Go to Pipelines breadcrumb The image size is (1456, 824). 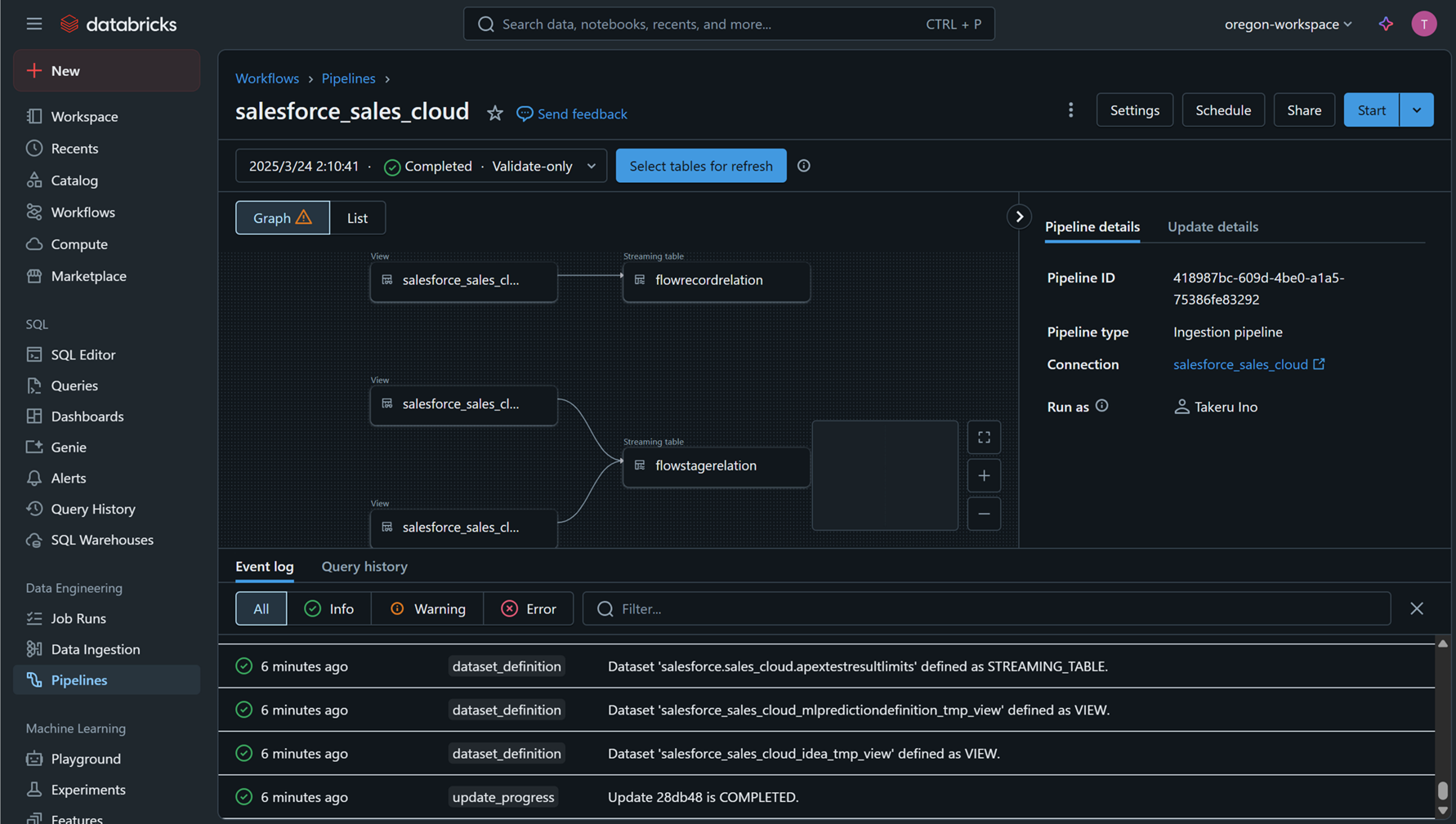coord(348,78)
